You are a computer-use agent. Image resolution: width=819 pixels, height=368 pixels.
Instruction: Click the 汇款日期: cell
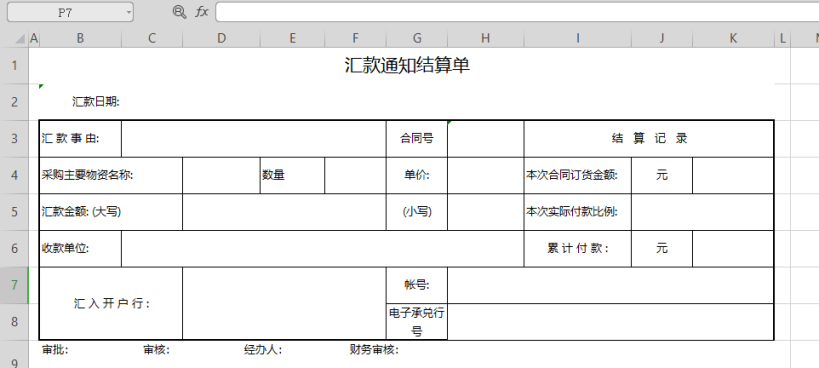[x=96, y=102]
